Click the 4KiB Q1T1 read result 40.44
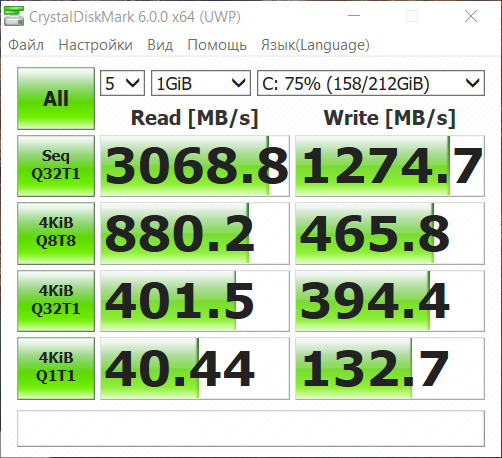The image size is (502, 458). tap(195, 368)
